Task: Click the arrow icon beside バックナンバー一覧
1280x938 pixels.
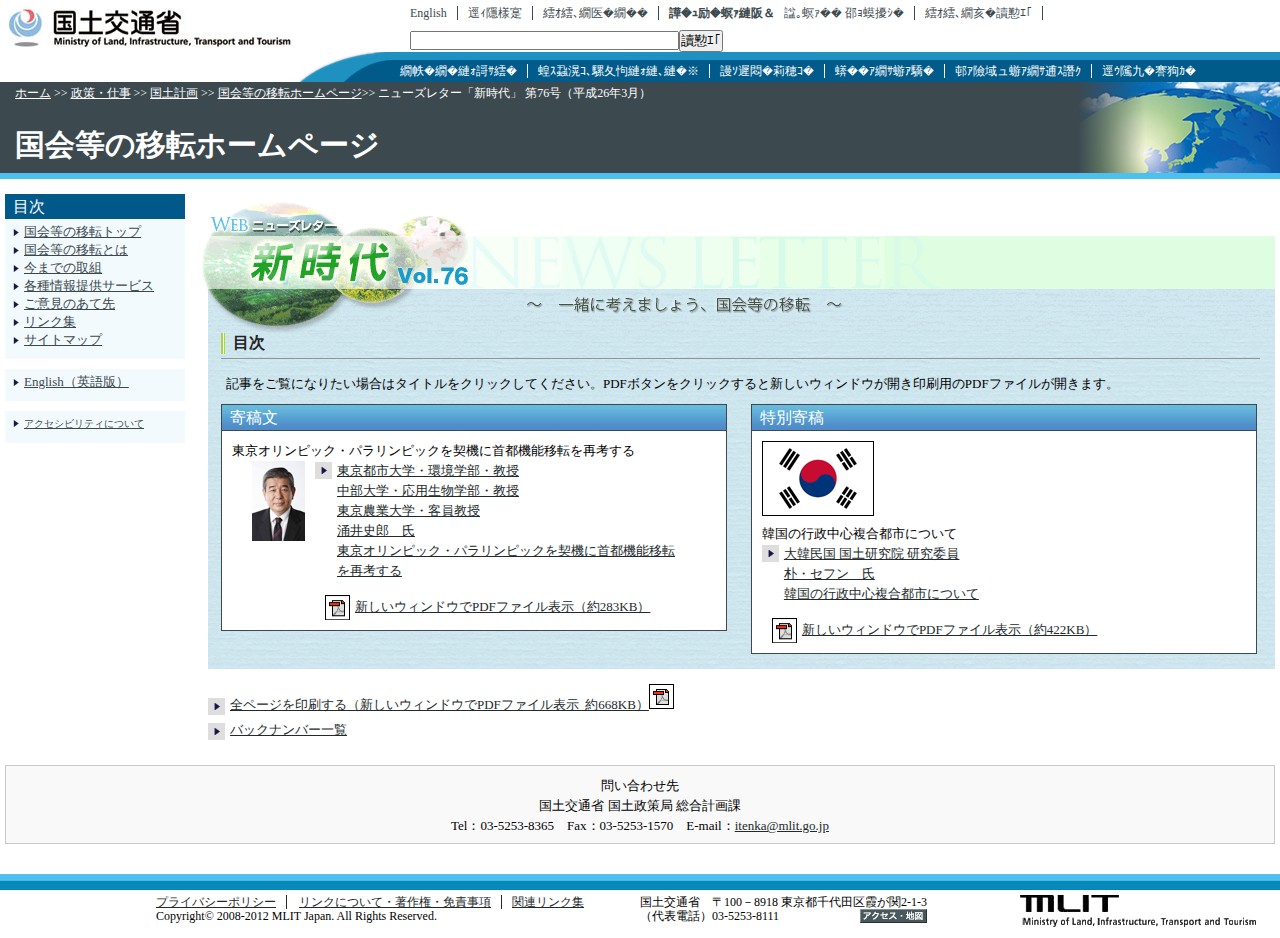Action: coord(216,731)
